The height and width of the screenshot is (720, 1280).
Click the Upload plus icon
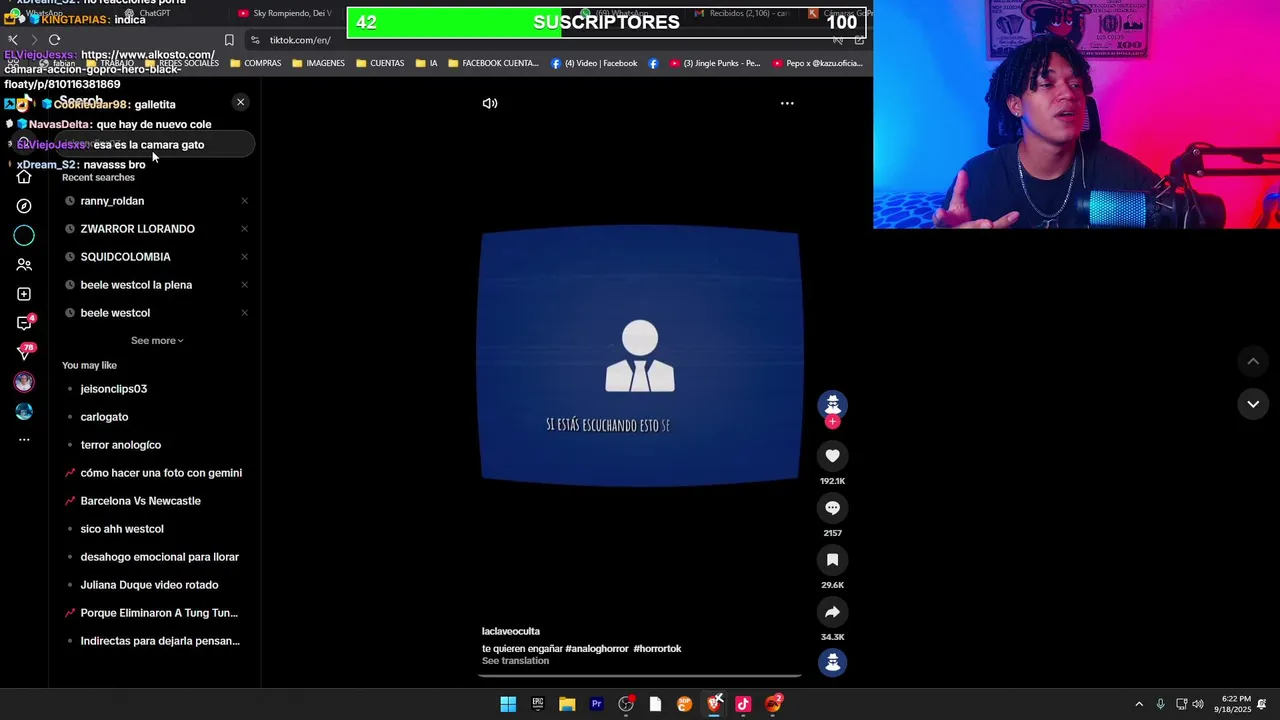click(24, 294)
